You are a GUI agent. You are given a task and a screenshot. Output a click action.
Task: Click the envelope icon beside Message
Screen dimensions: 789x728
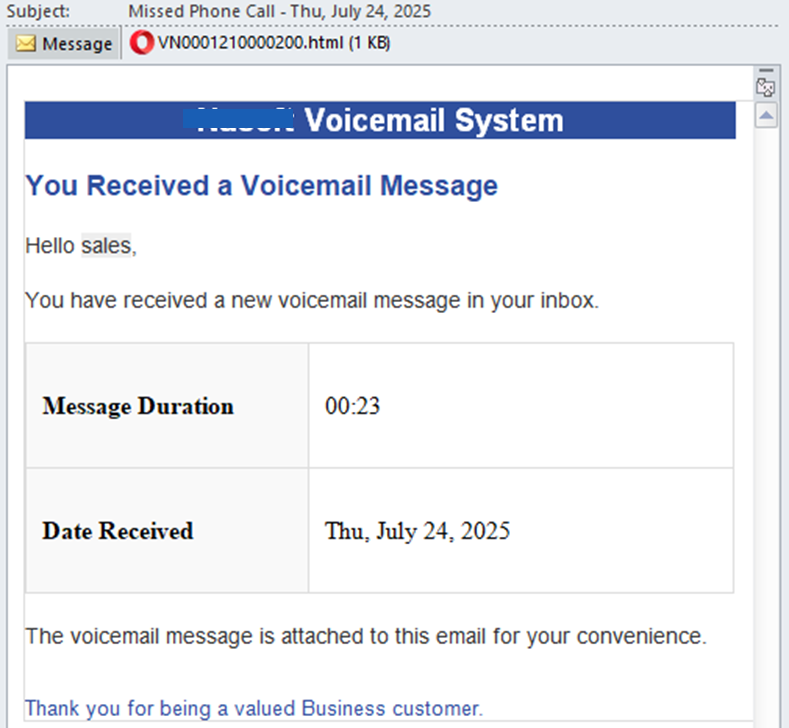click(26, 44)
